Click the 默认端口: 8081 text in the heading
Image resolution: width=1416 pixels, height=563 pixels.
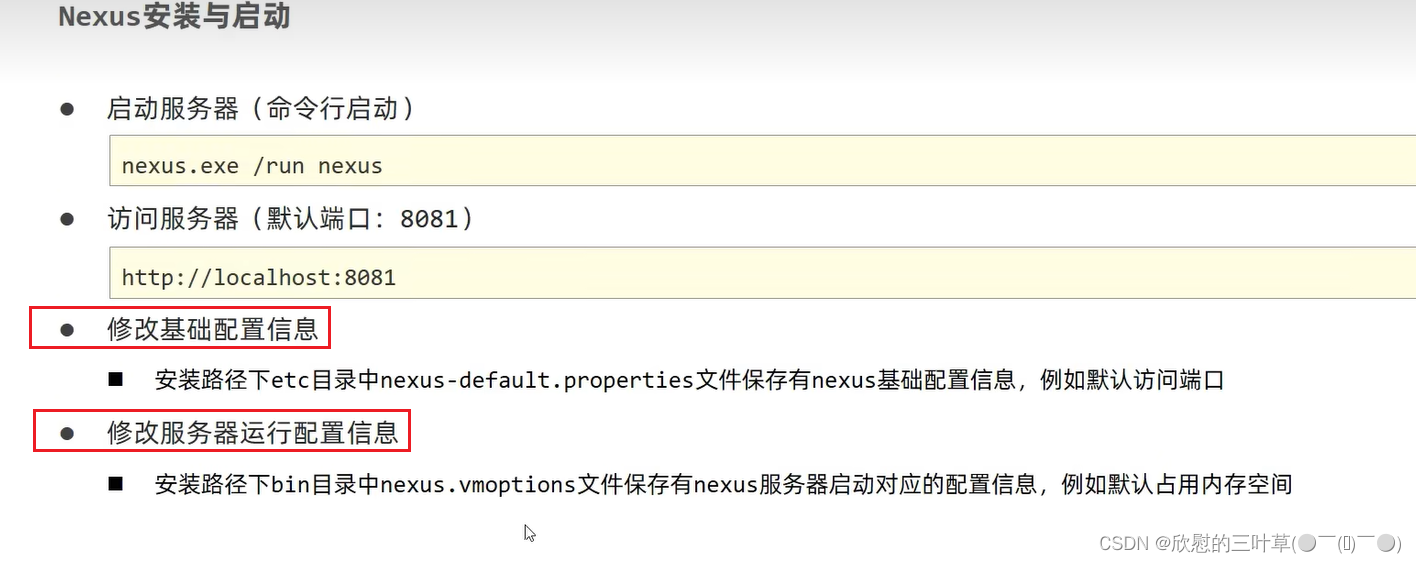click(x=362, y=219)
